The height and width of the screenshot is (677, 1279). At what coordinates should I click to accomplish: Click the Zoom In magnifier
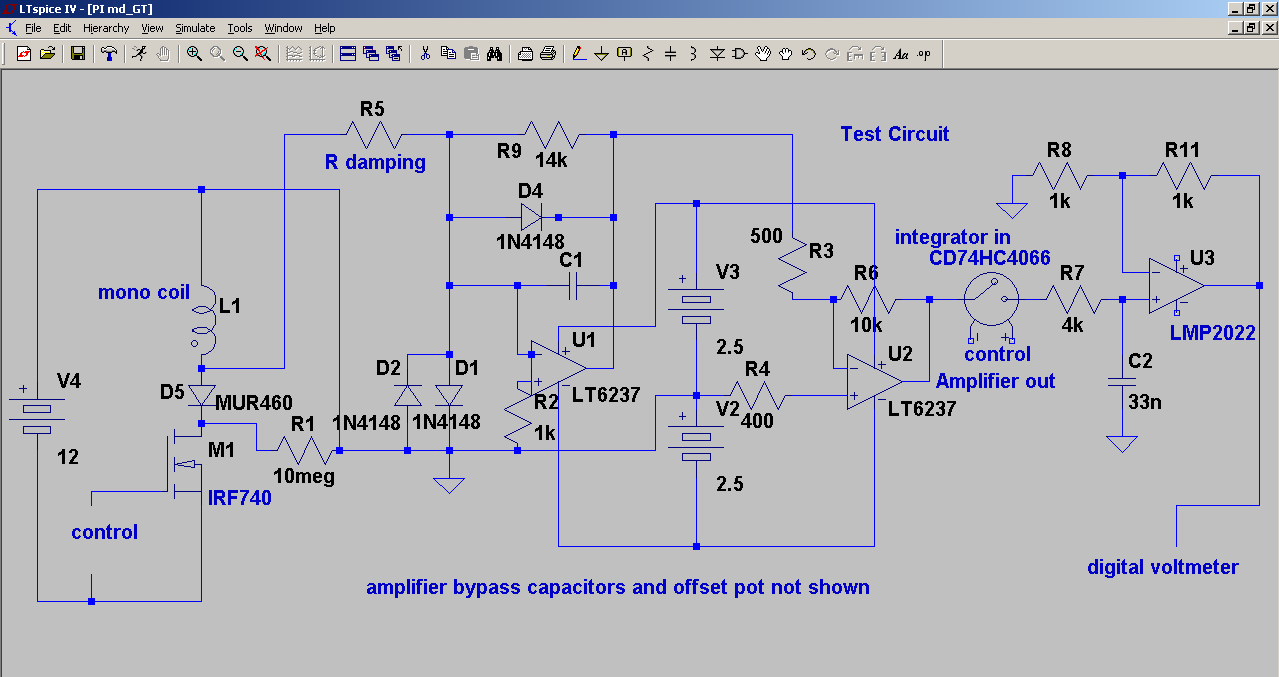point(194,54)
